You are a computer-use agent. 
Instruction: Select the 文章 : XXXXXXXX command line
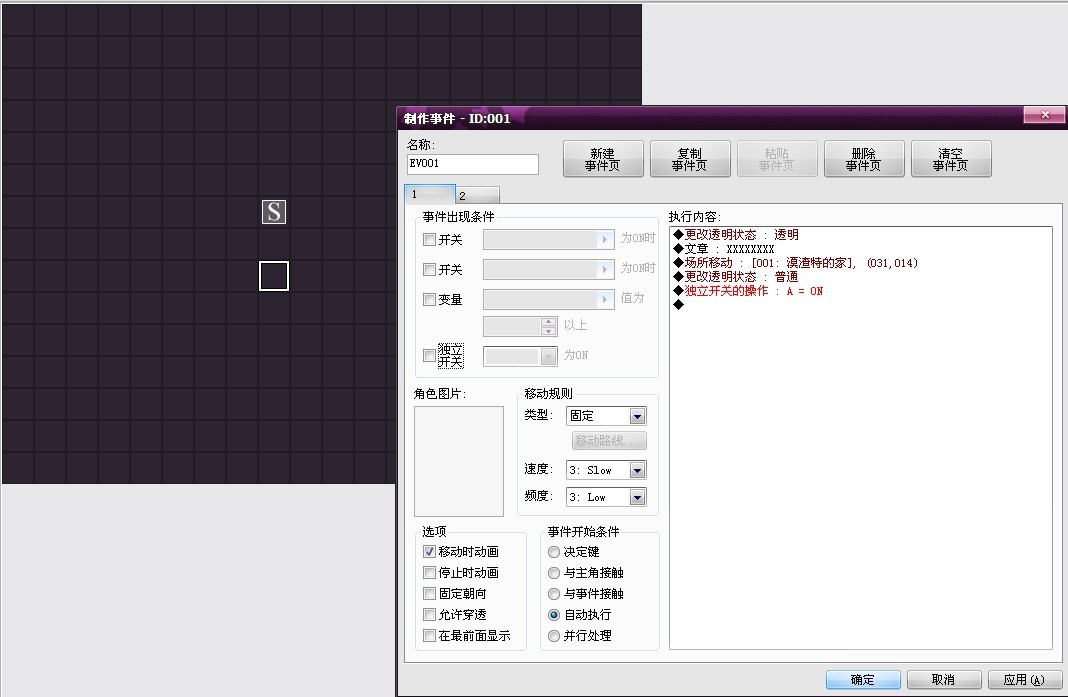[724, 249]
